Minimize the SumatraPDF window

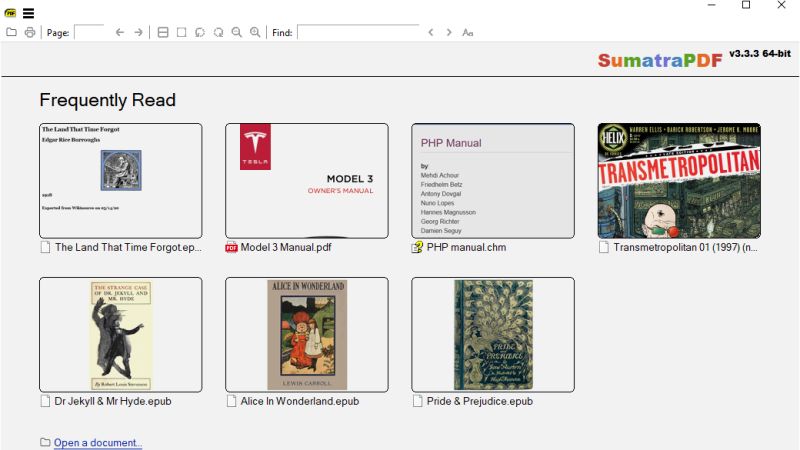click(712, 5)
